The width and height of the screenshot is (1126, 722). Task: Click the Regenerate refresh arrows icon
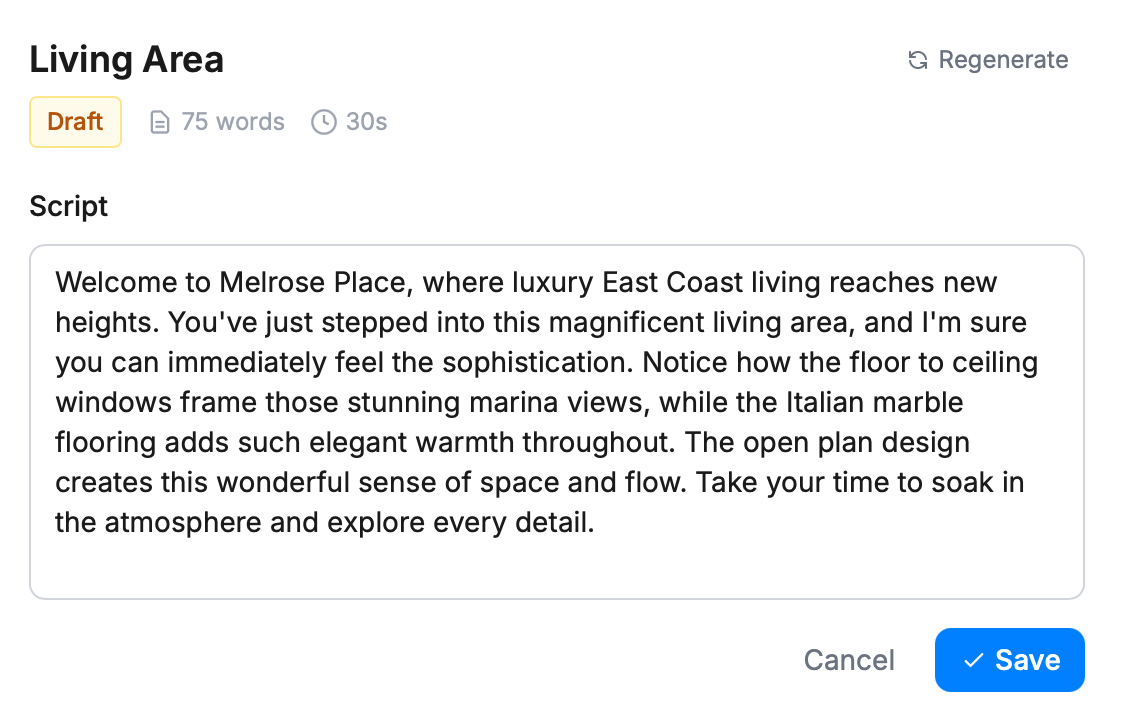tap(917, 61)
